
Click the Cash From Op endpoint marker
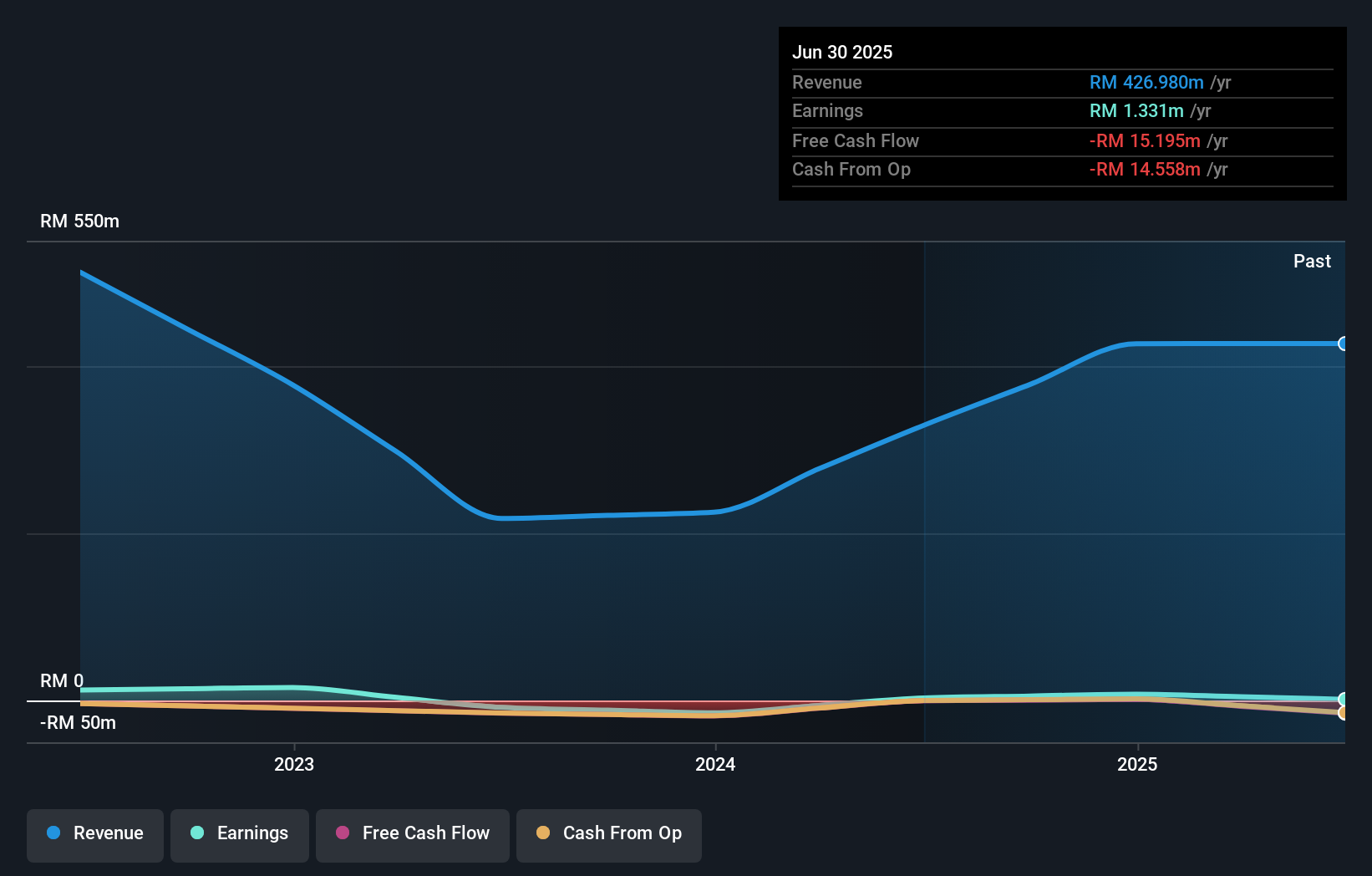pos(1344,713)
